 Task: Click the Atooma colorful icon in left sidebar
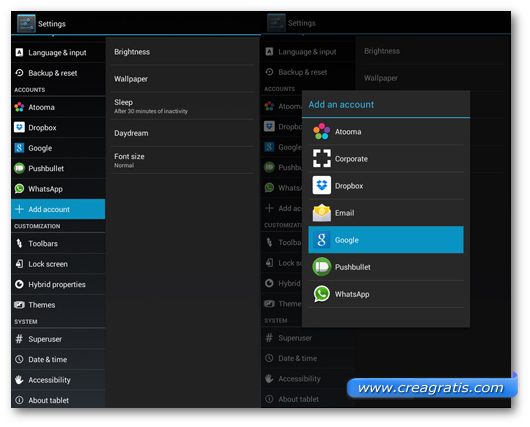[x=19, y=107]
